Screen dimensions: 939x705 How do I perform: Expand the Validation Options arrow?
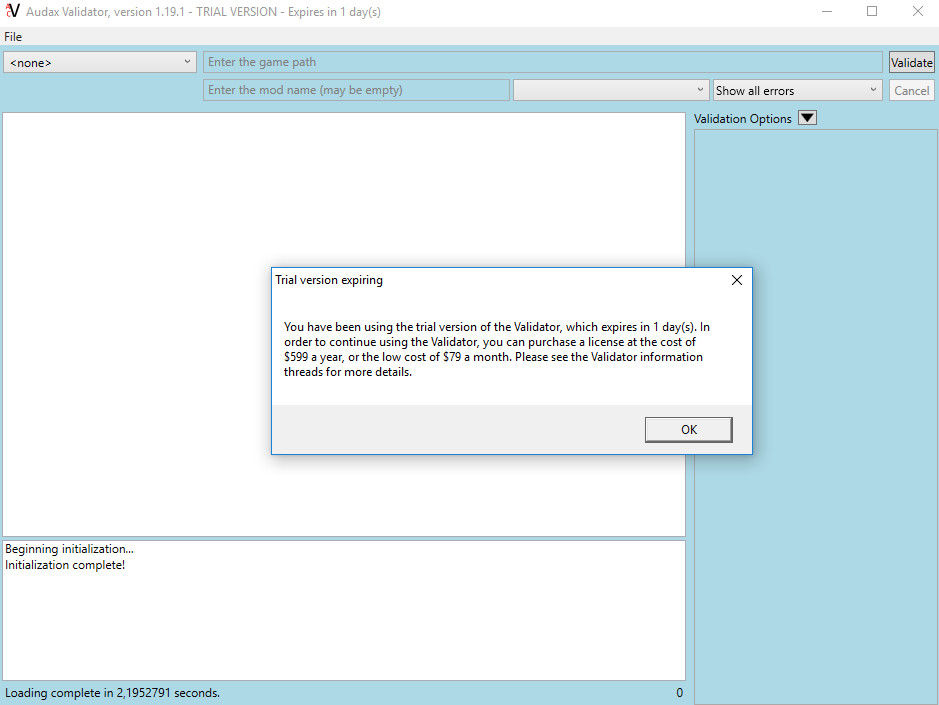[x=808, y=118]
